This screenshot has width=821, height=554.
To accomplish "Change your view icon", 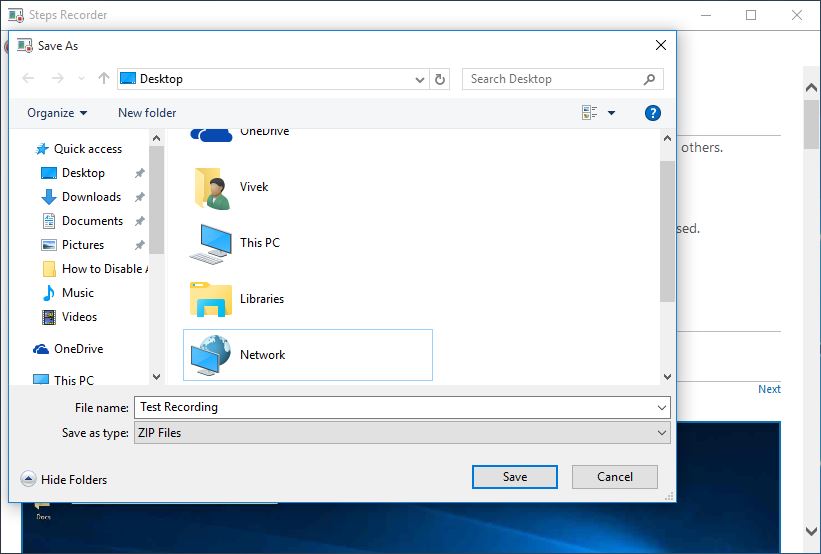I will pyautogui.click(x=590, y=113).
